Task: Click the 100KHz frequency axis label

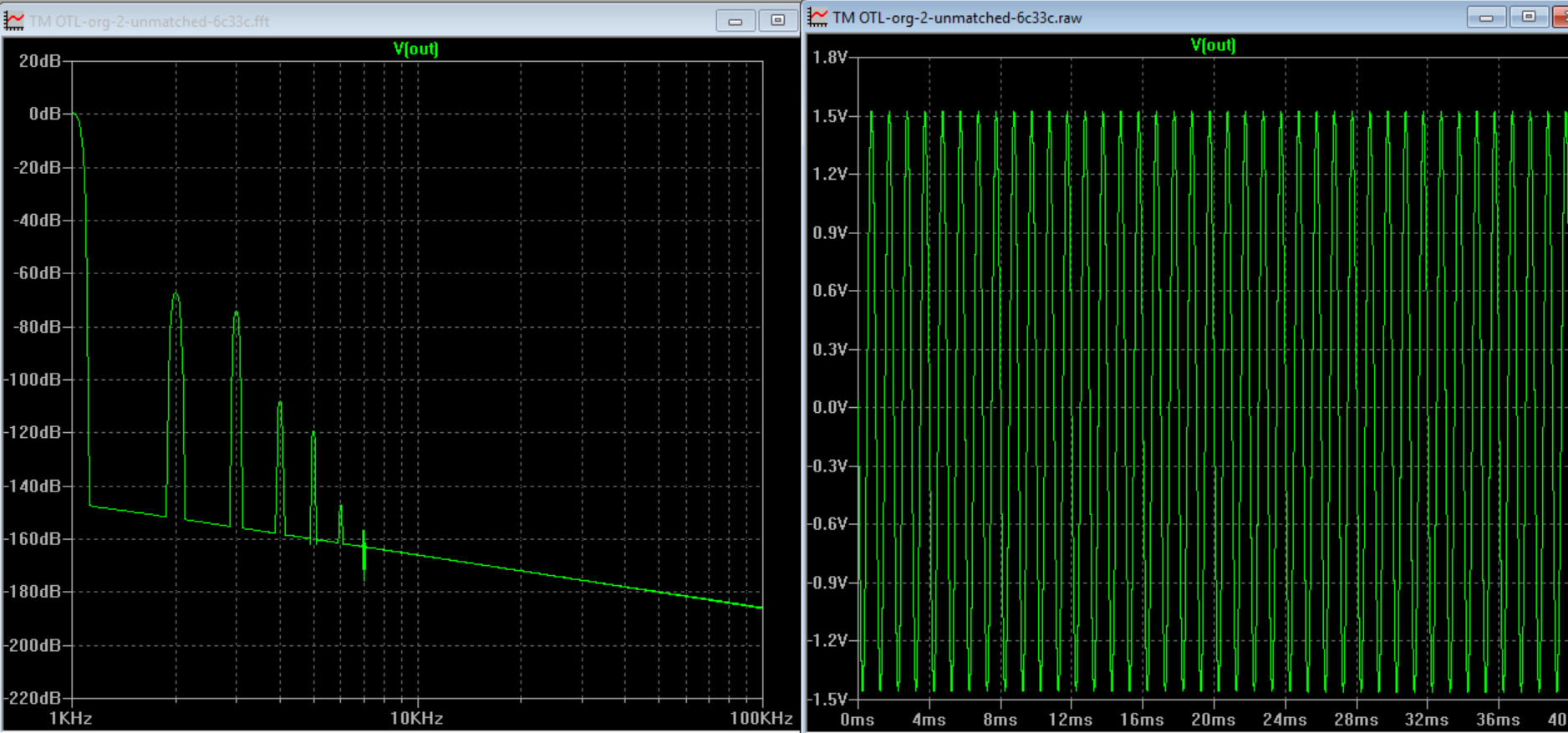Action: click(761, 718)
